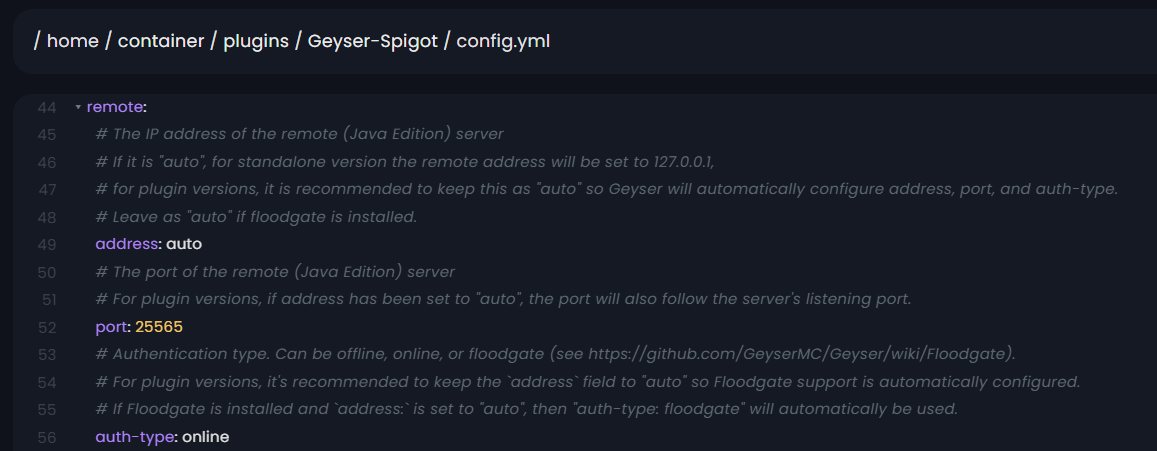Go to the container directory breadcrumb
The width and height of the screenshot is (1157, 451).
click(160, 41)
